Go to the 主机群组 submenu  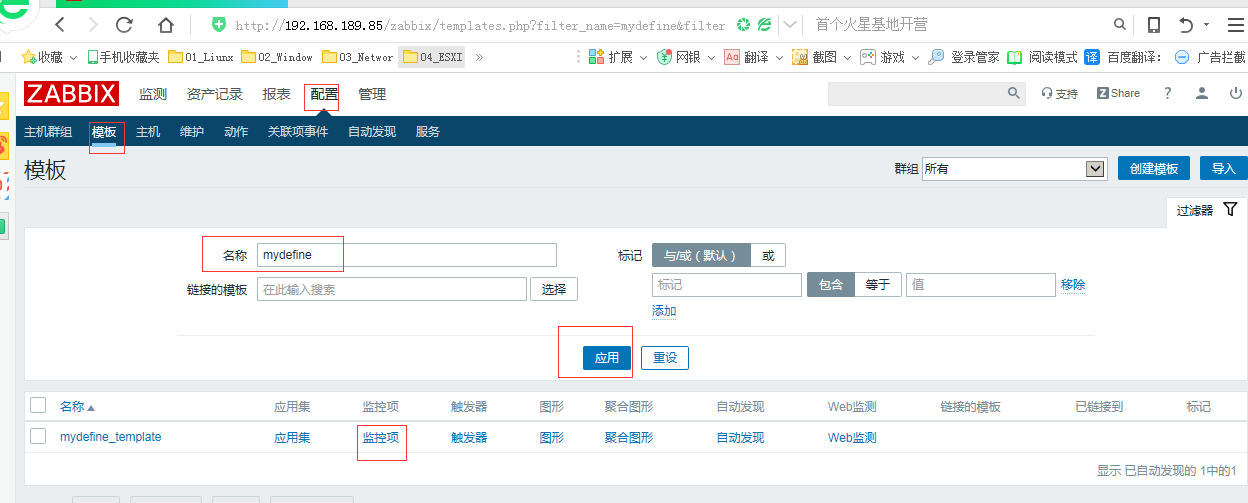pos(48,132)
